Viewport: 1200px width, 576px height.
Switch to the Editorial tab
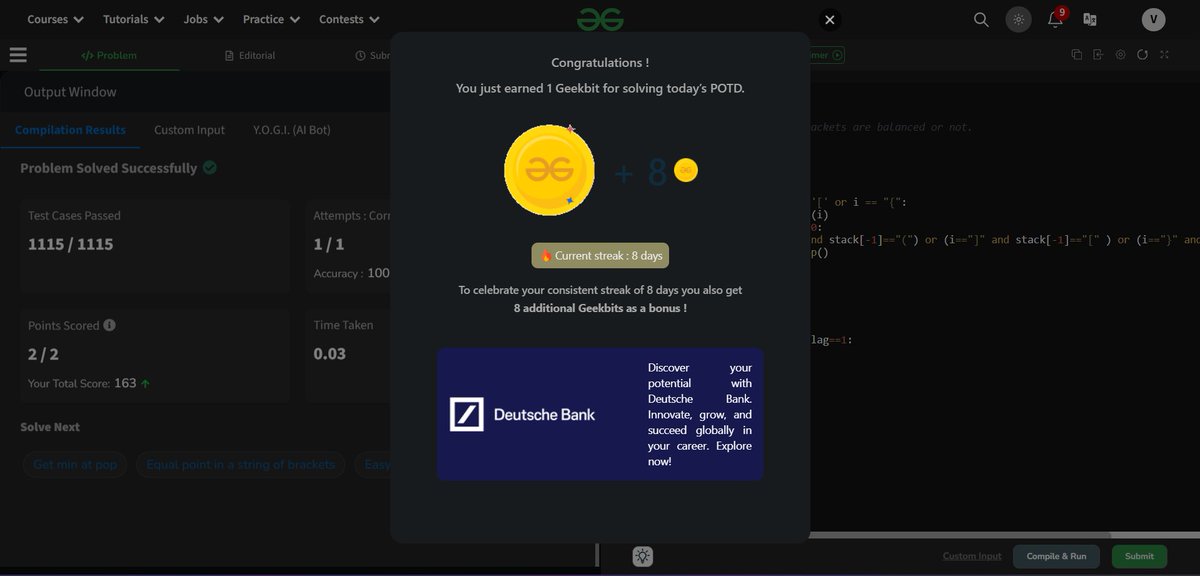[x=249, y=55]
